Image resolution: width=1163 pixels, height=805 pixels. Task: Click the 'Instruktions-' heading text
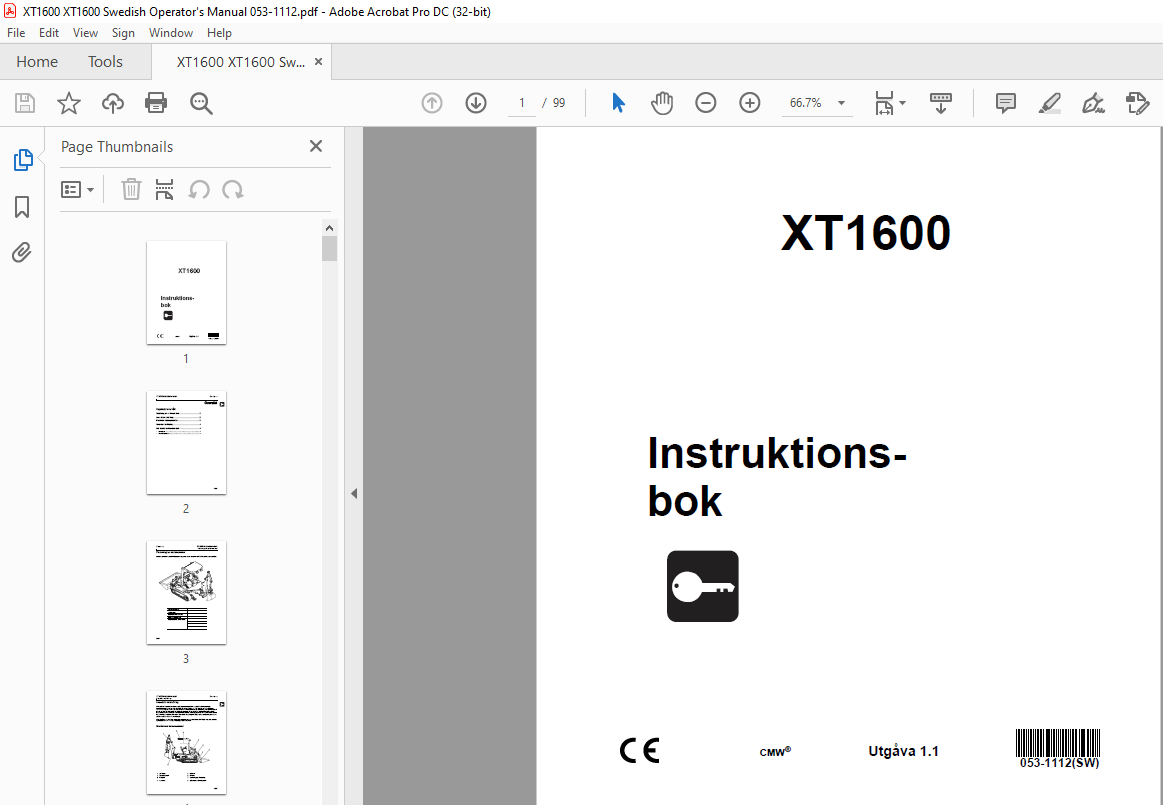(x=777, y=453)
